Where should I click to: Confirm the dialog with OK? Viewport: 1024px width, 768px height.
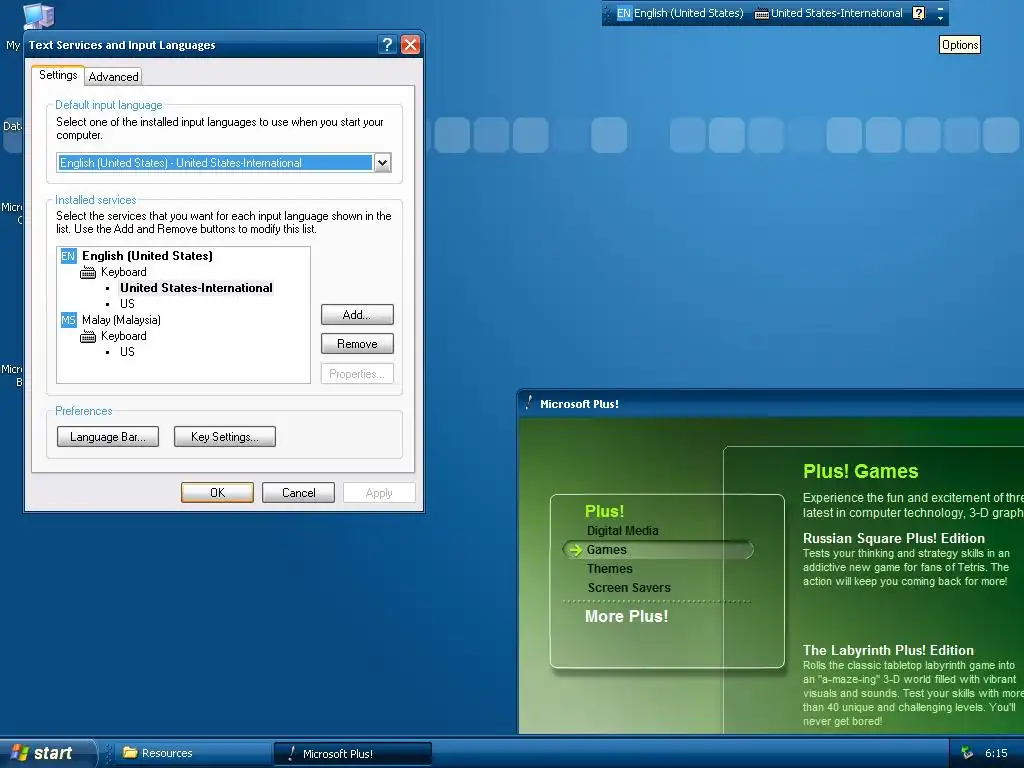tap(217, 493)
